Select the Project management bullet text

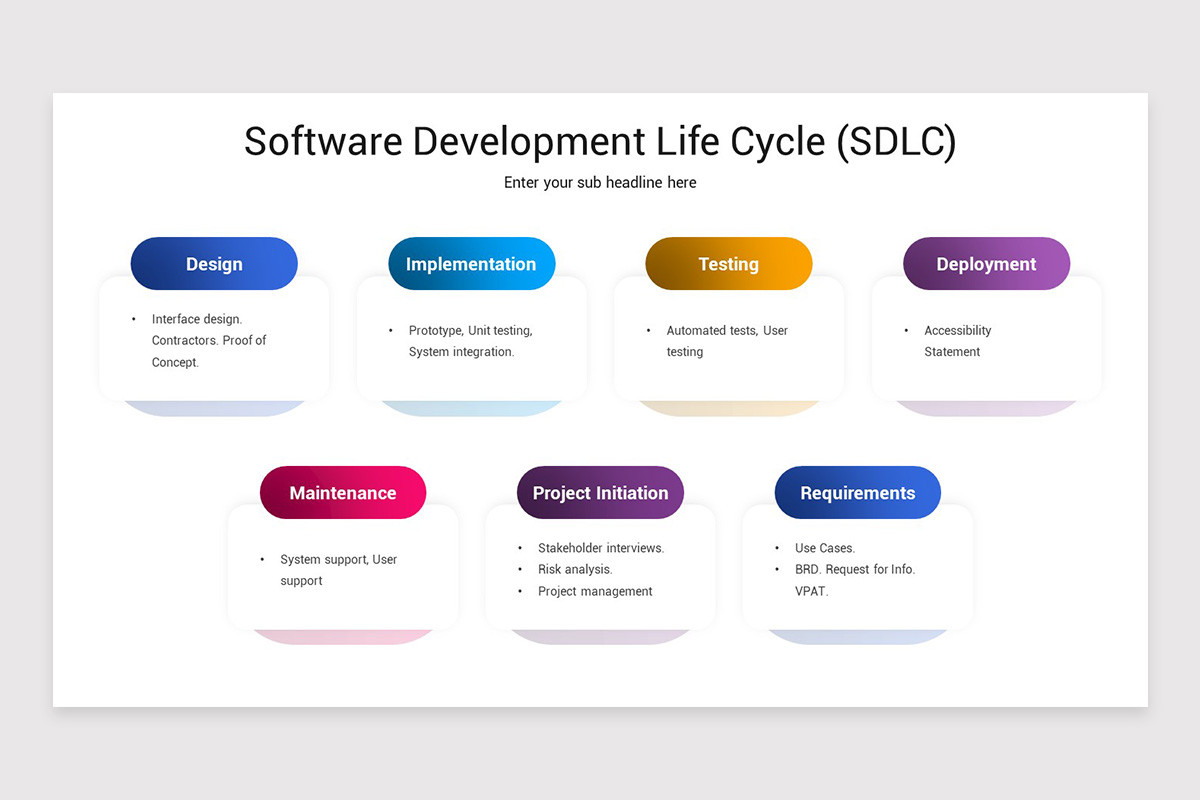pos(595,591)
